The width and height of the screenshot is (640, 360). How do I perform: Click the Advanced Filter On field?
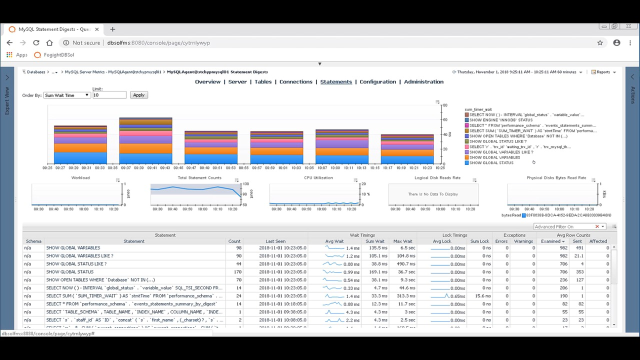563,227
